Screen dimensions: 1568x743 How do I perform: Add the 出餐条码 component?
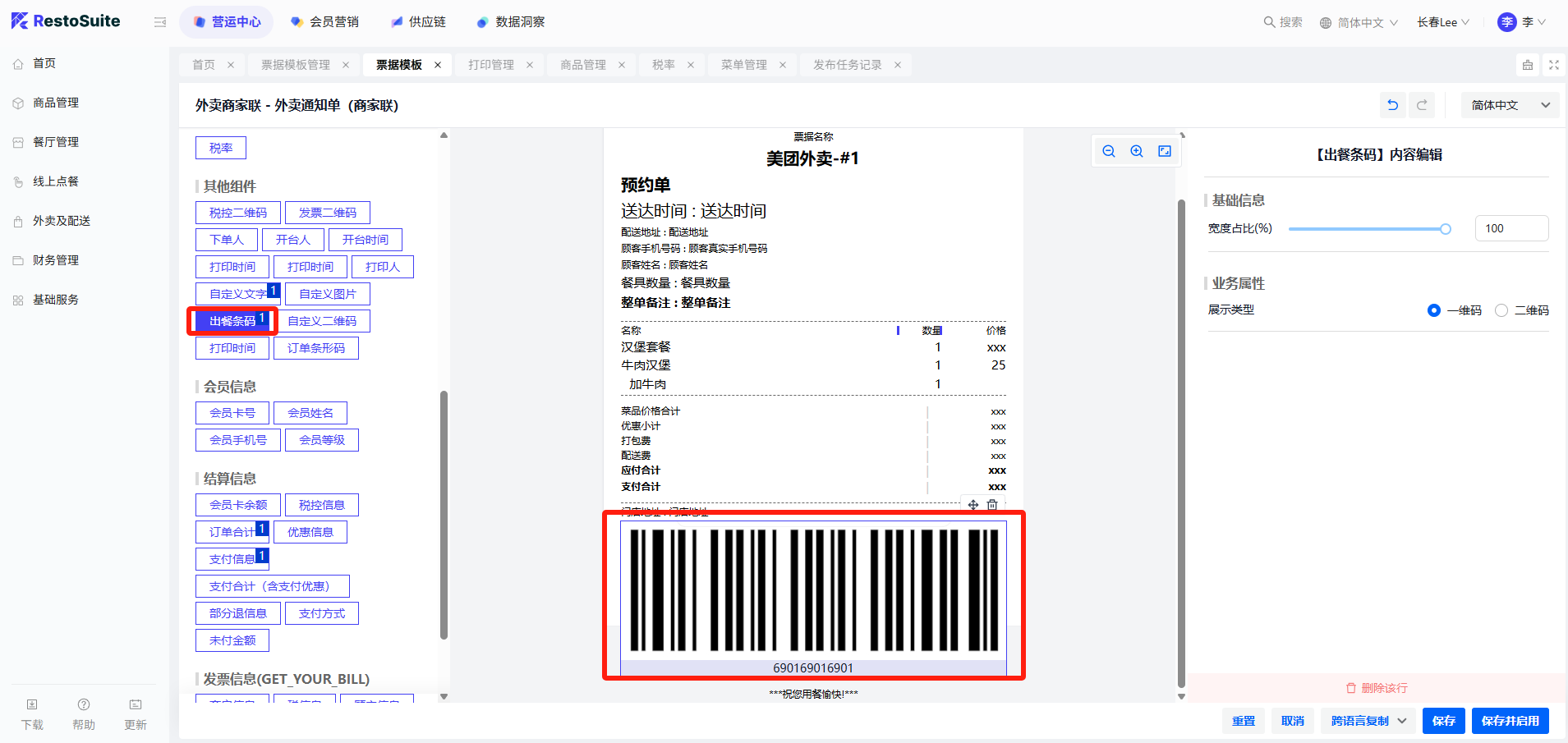click(x=232, y=321)
